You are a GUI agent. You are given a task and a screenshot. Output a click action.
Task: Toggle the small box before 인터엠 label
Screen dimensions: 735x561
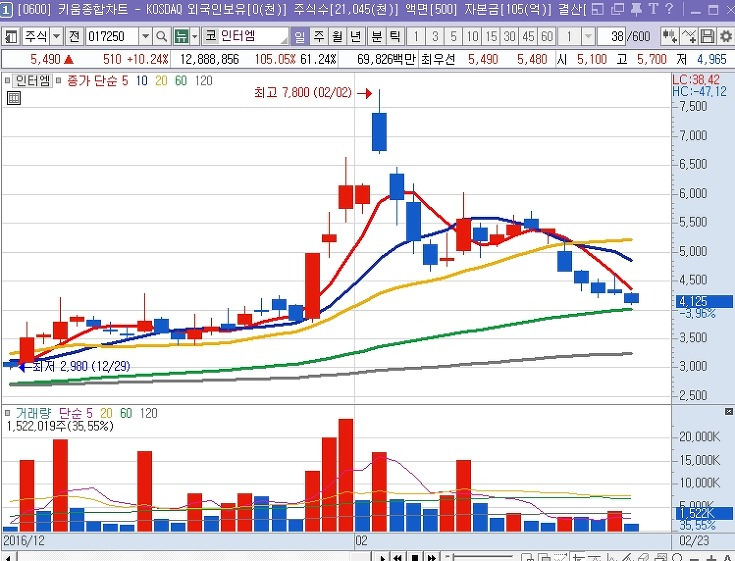click(x=8, y=81)
